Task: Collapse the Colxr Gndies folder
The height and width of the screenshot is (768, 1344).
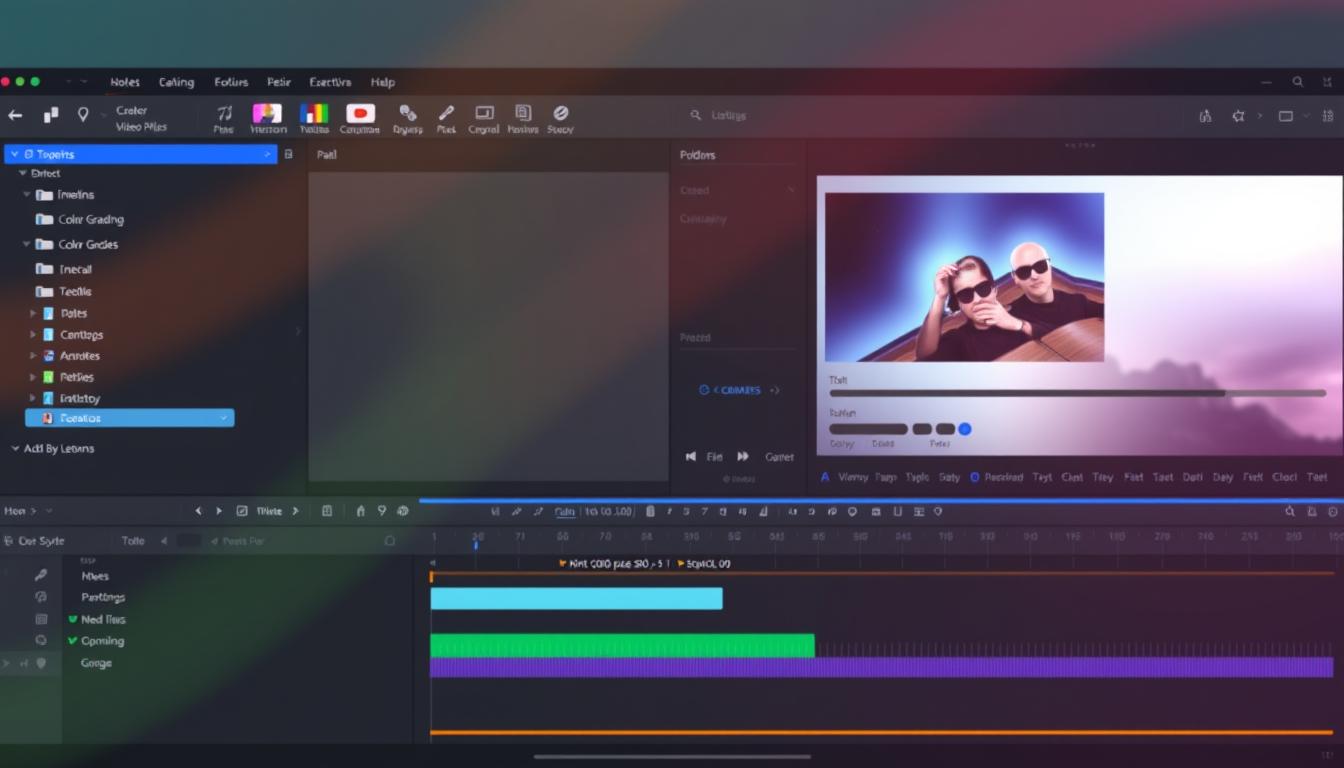Action: click(27, 244)
